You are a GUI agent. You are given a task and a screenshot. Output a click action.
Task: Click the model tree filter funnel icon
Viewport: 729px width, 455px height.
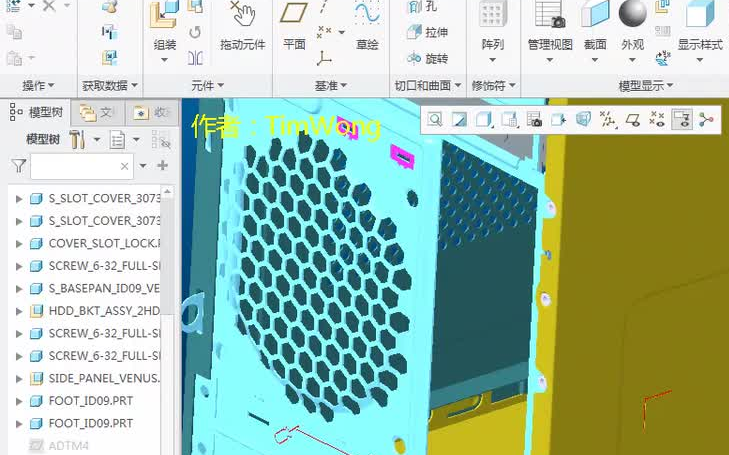(19, 166)
